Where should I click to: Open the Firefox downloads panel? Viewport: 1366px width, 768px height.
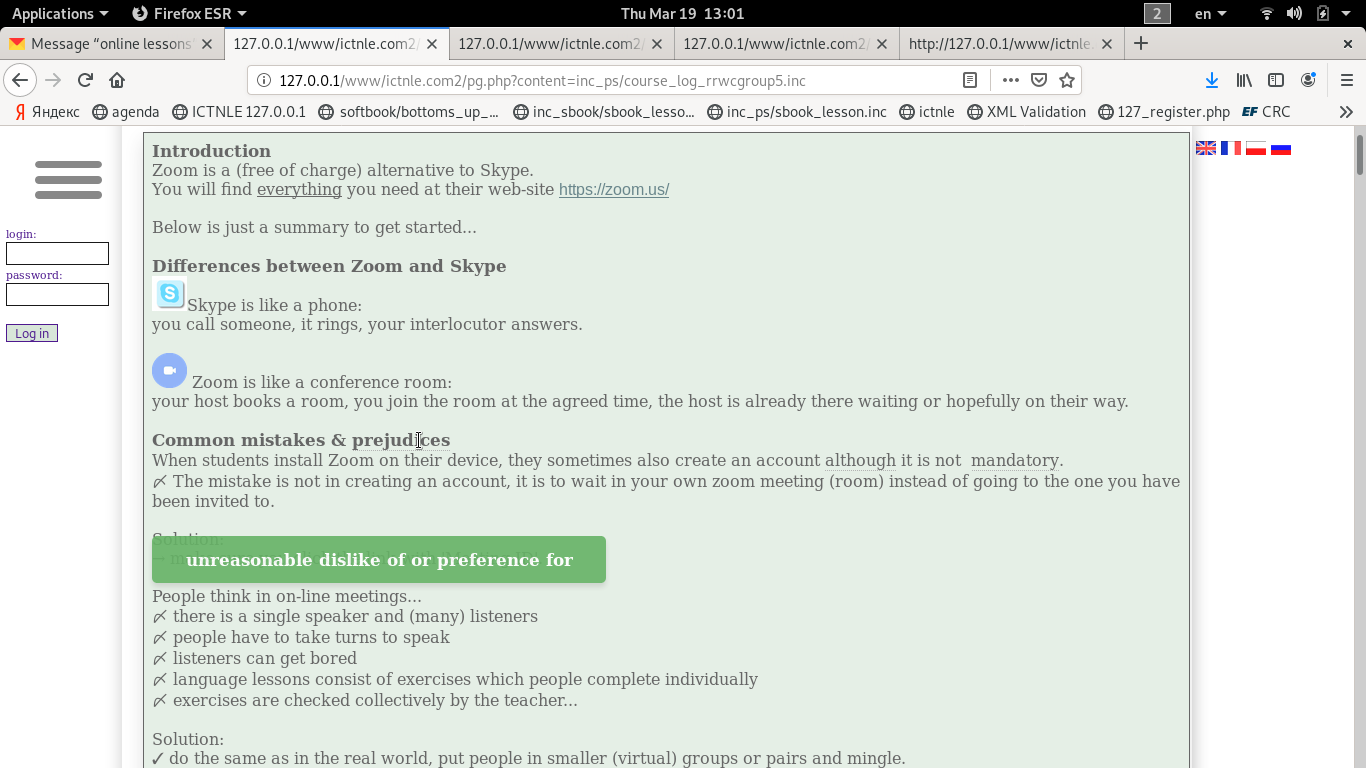coord(1211,80)
